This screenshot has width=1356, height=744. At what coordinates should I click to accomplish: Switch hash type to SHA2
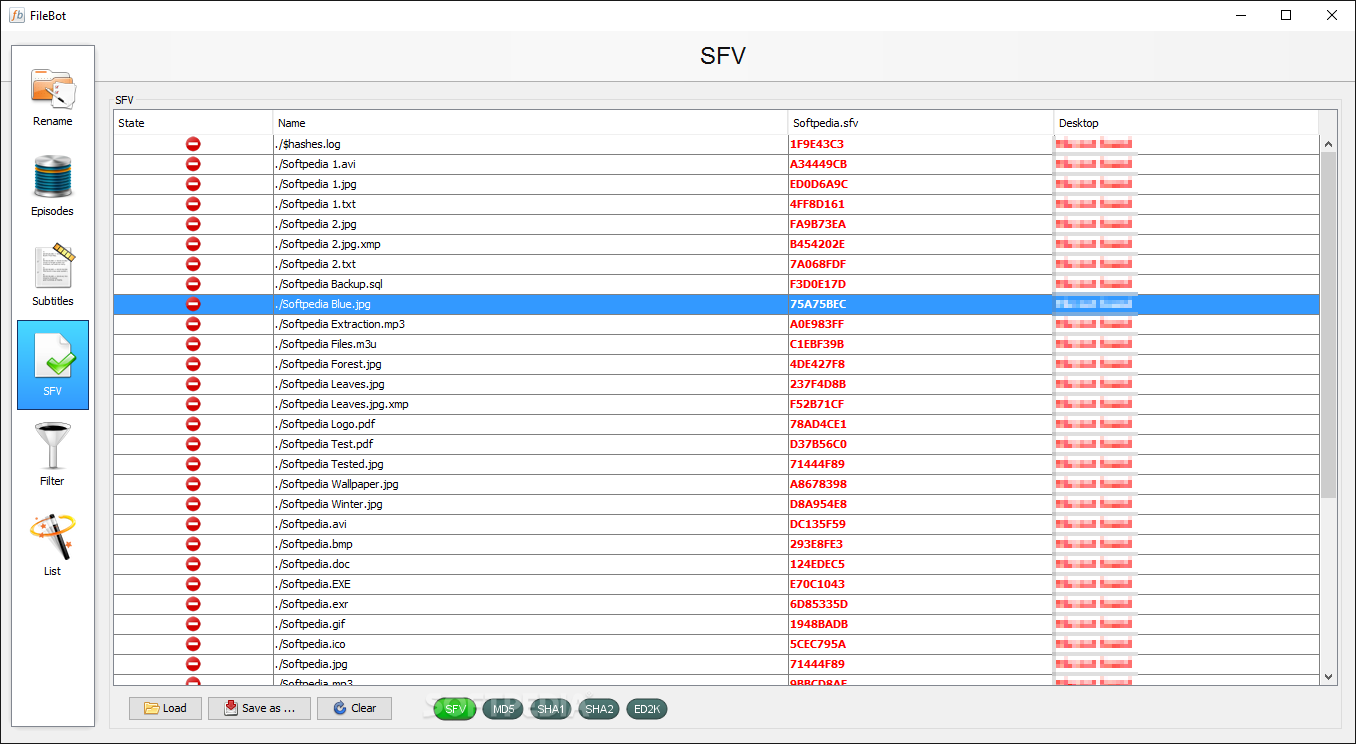[x=599, y=709]
